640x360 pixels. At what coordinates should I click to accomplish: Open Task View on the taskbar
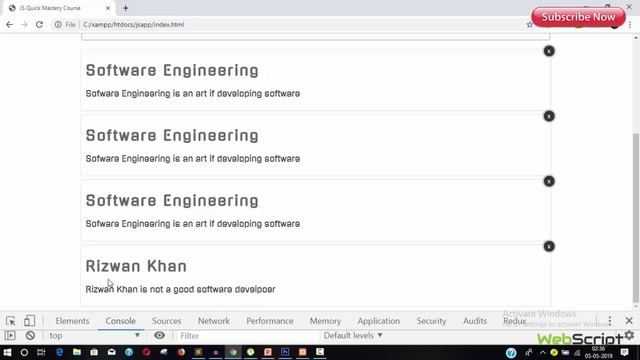(41, 352)
